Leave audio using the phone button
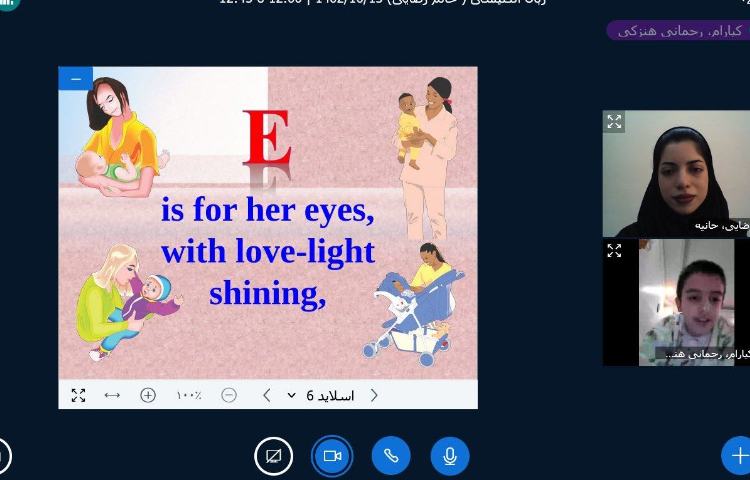Image resolution: width=750 pixels, height=480 pixels. [x=391, y=456]
